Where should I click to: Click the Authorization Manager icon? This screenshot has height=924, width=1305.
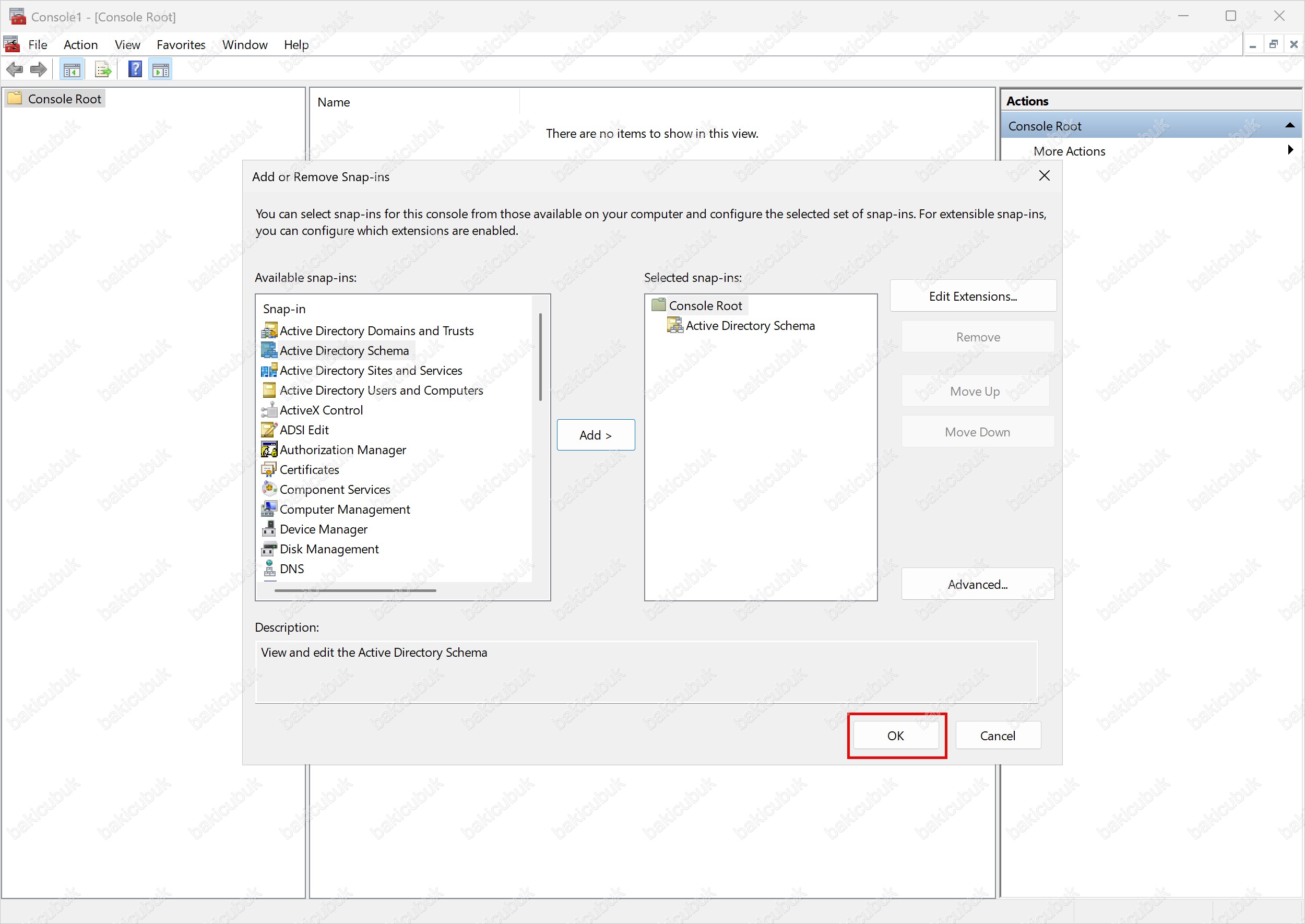click(x=269, y=450)
